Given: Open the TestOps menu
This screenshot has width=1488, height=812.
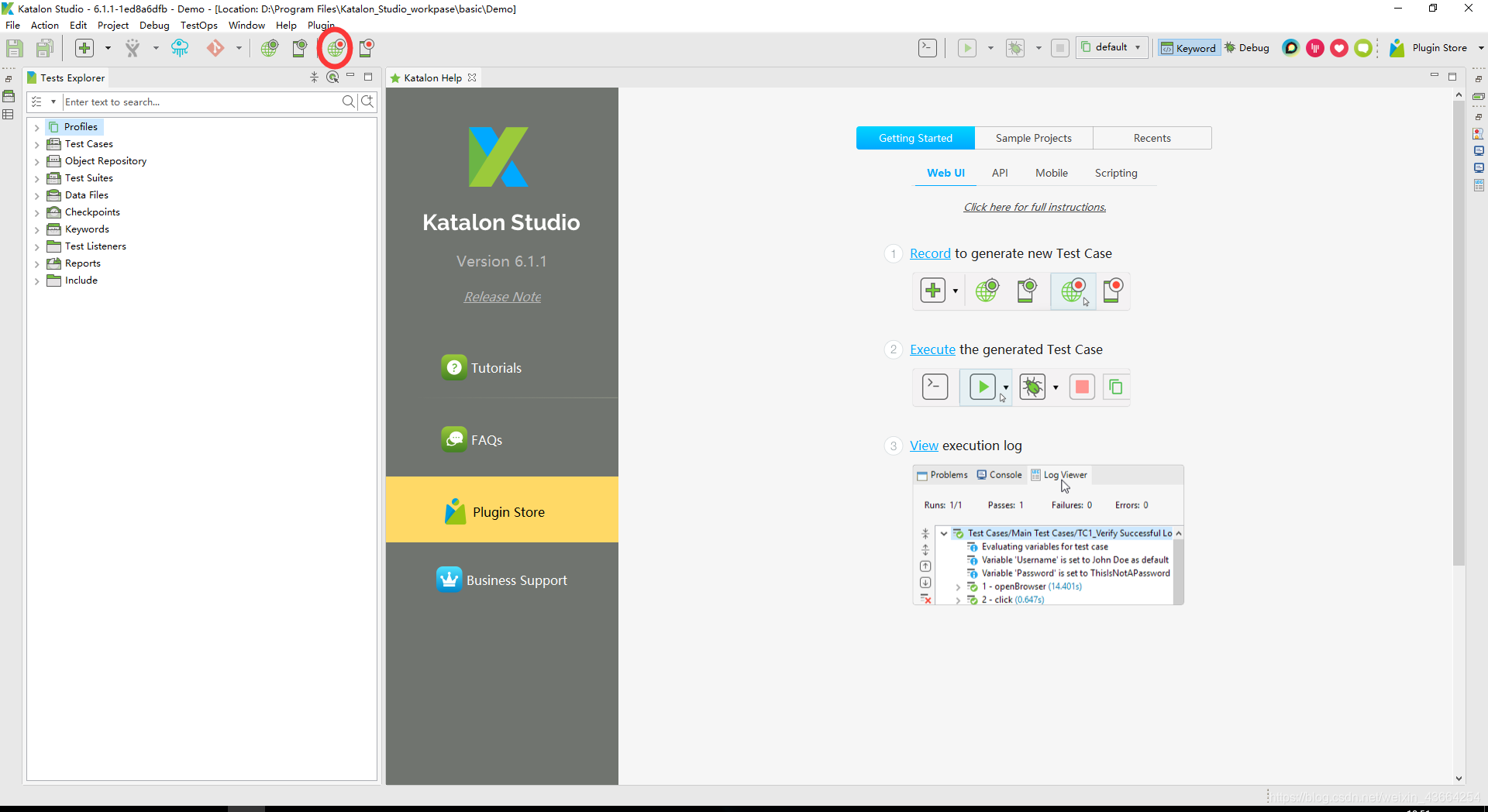Looking at the screenshot, I should [x=199, y=25].
